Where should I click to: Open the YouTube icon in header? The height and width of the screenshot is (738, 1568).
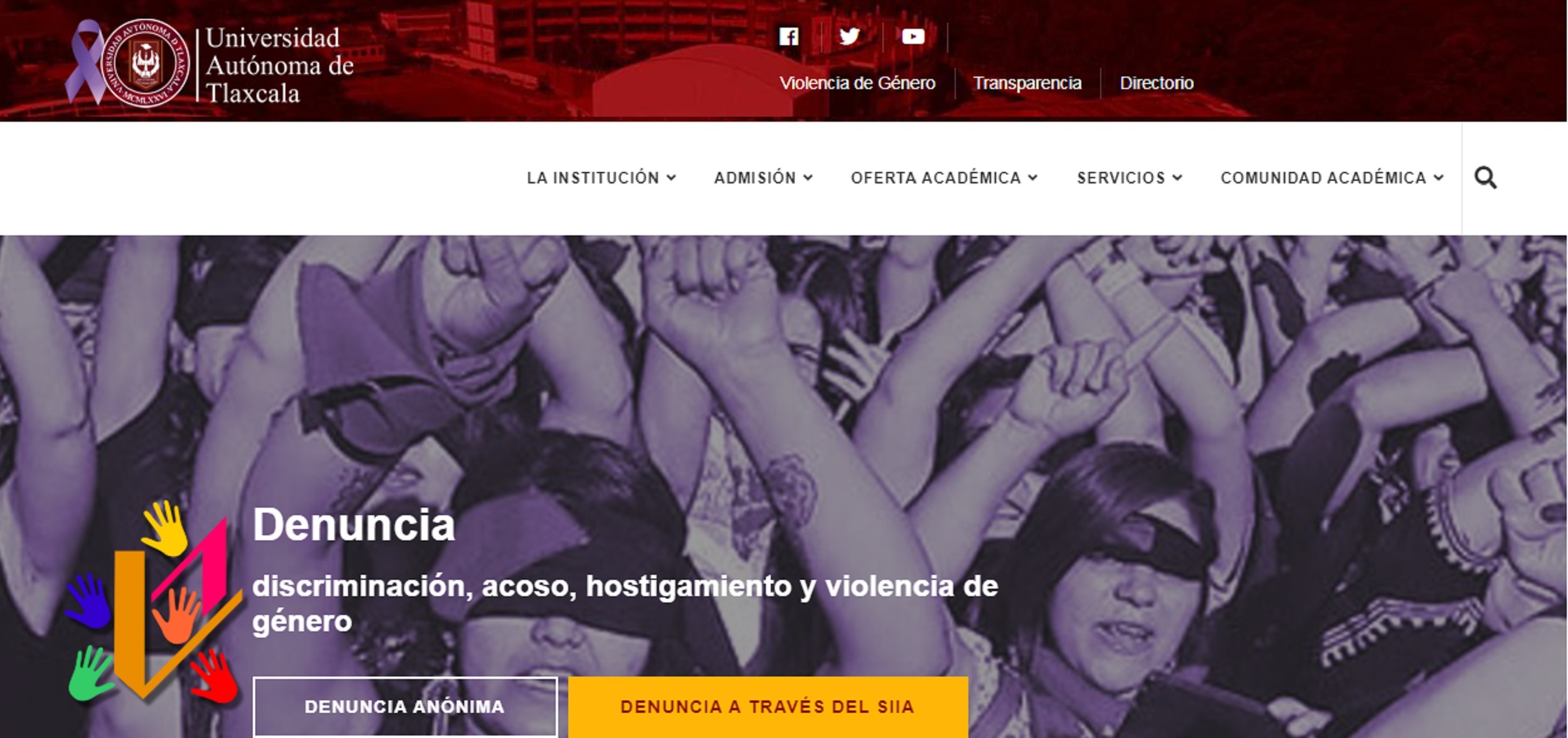pyautogui.click(x=913, y=36)
